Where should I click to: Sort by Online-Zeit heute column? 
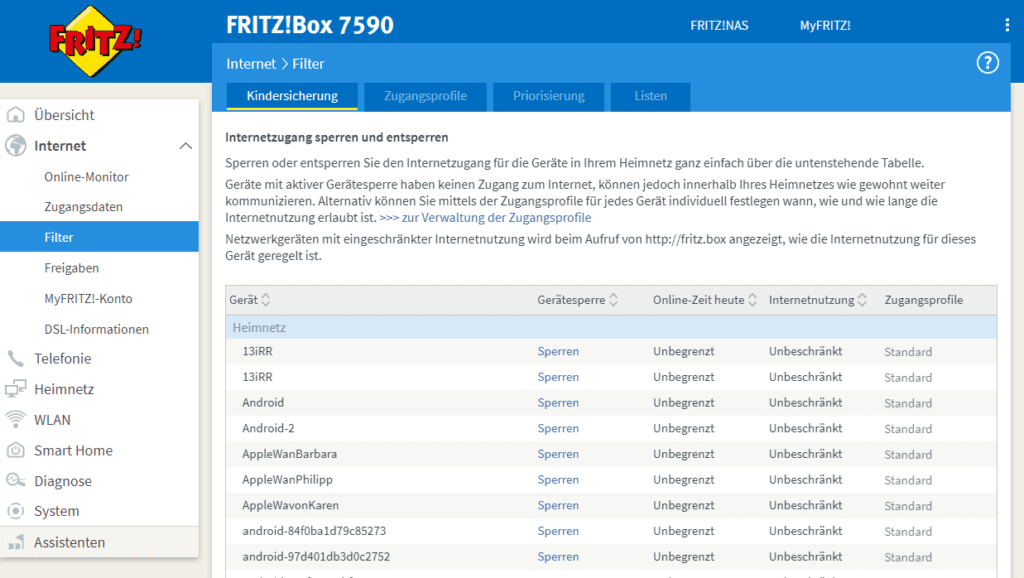[753, 300]
